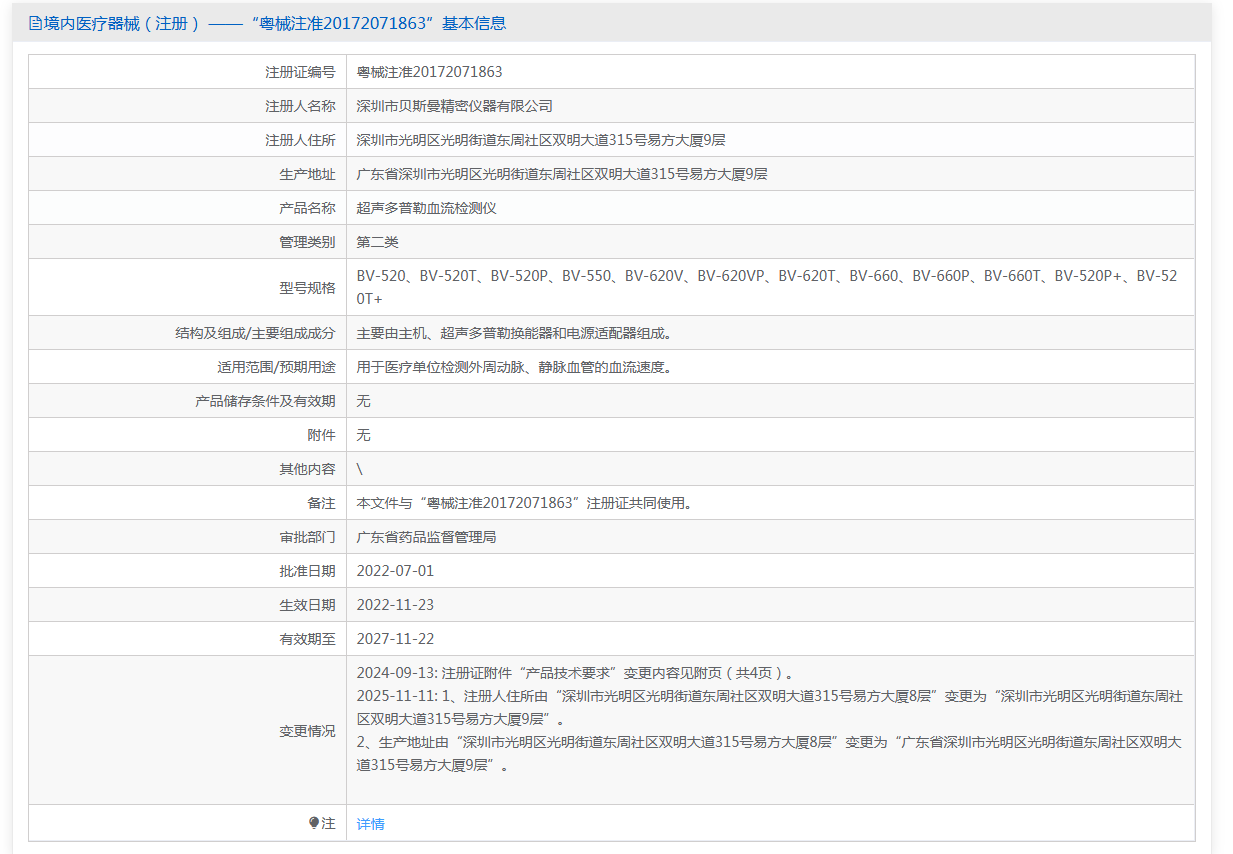Screen dimensions: 1233x854
Task: Click the 生效日期 label
Action: click(307, 605)
